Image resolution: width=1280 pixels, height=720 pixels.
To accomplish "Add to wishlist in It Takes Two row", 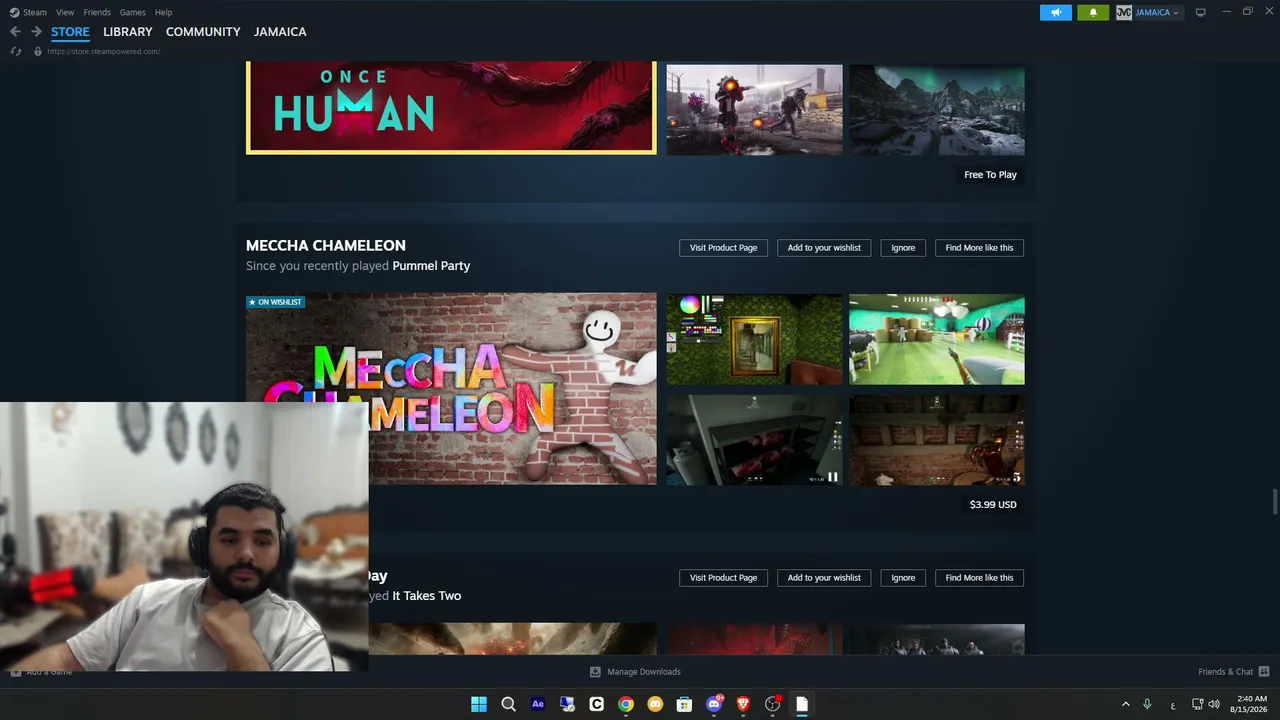I will coord(824,578).
